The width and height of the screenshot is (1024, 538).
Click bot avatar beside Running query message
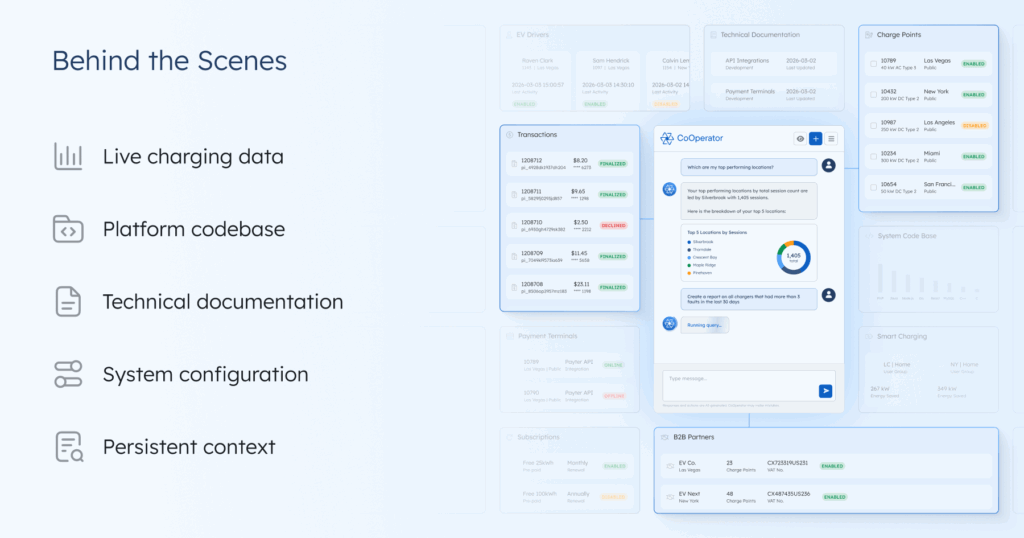point(669,323)
